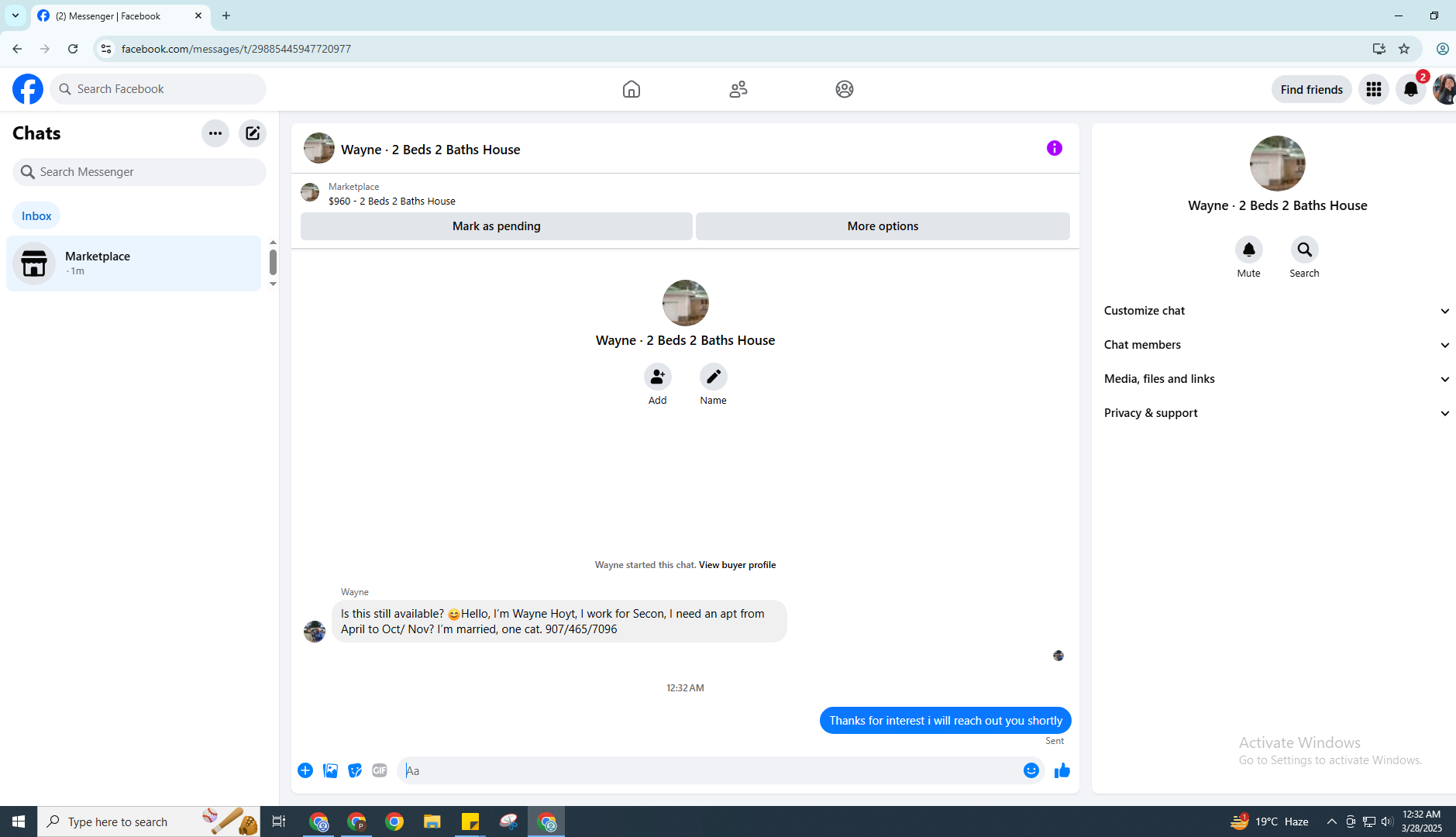Open the taskbar volume control
This screenshot has height=837, width=1456.
[1386, 821]
